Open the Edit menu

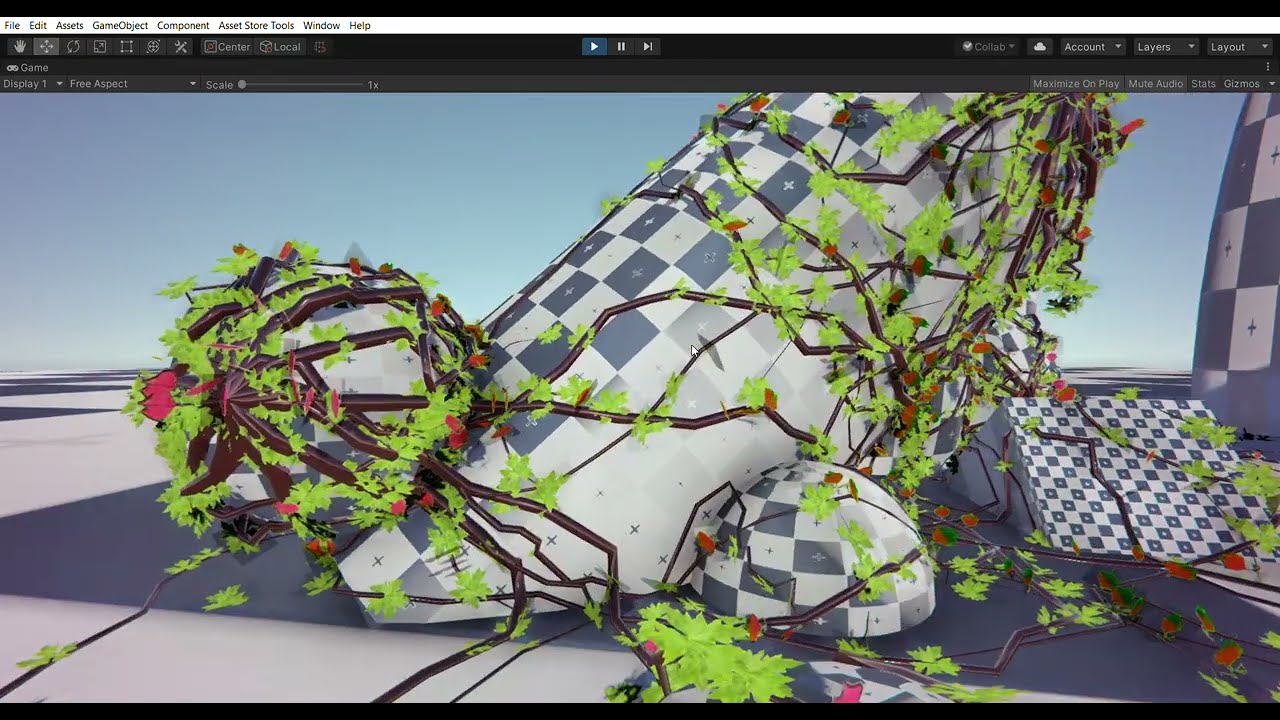(38, 25)
